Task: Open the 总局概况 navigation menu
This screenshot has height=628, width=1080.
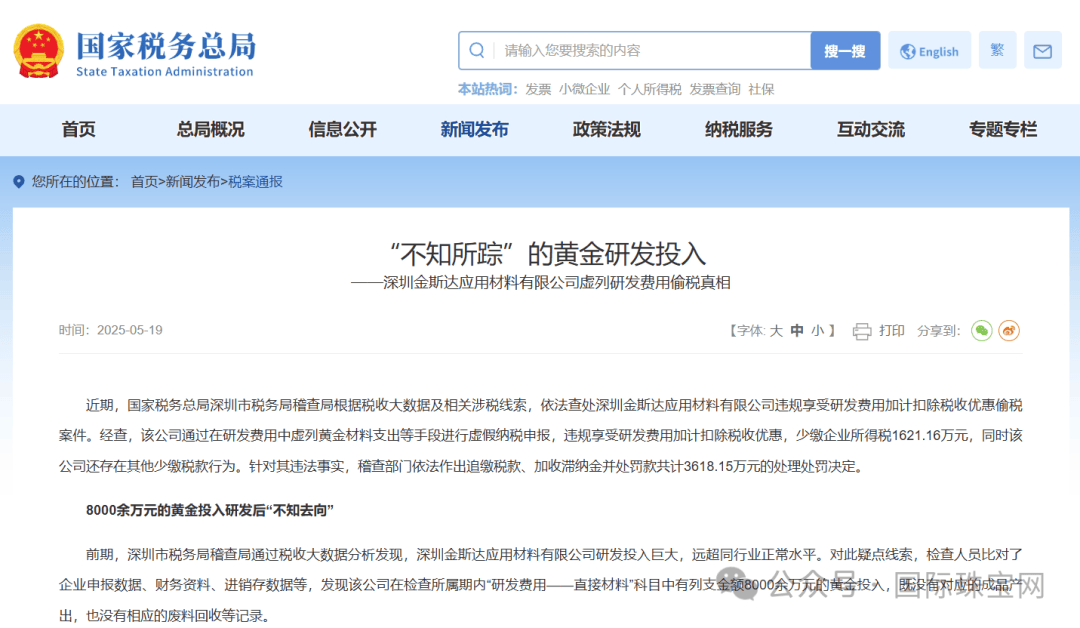Action: [210, 129]
